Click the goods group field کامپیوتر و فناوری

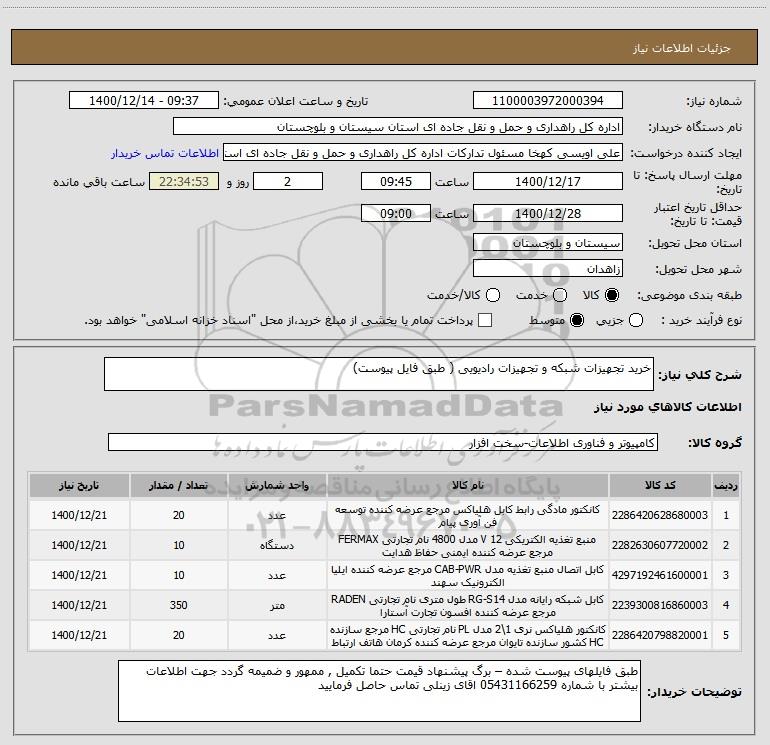point(383,442)
